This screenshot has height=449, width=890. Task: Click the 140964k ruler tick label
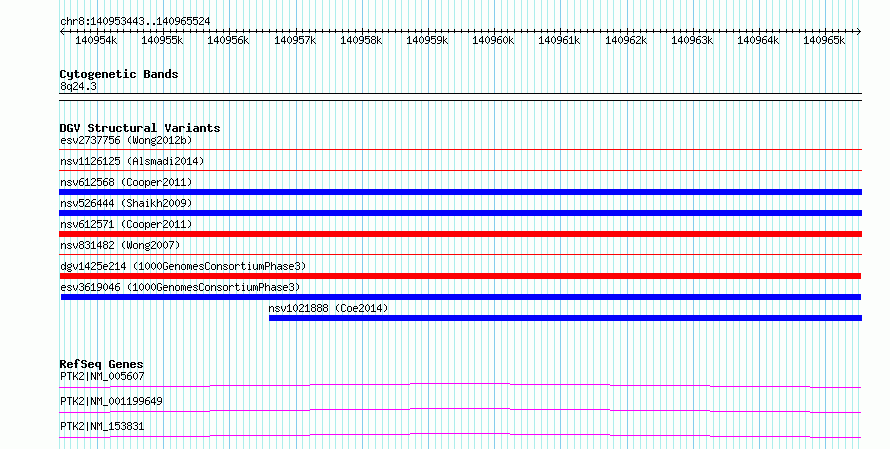[x=758, y=40]
